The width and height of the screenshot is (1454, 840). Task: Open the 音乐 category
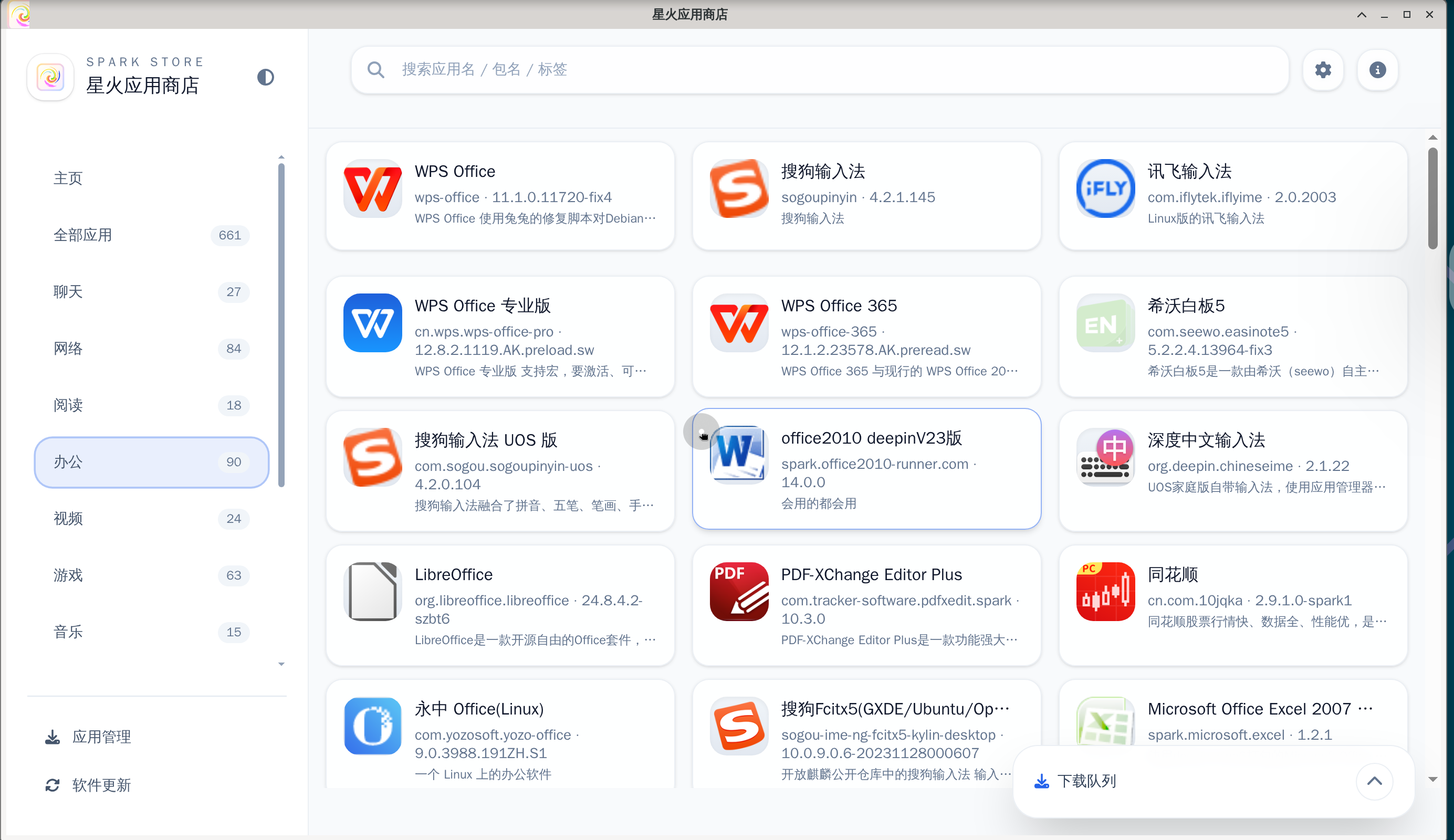(x=151, y=632)
